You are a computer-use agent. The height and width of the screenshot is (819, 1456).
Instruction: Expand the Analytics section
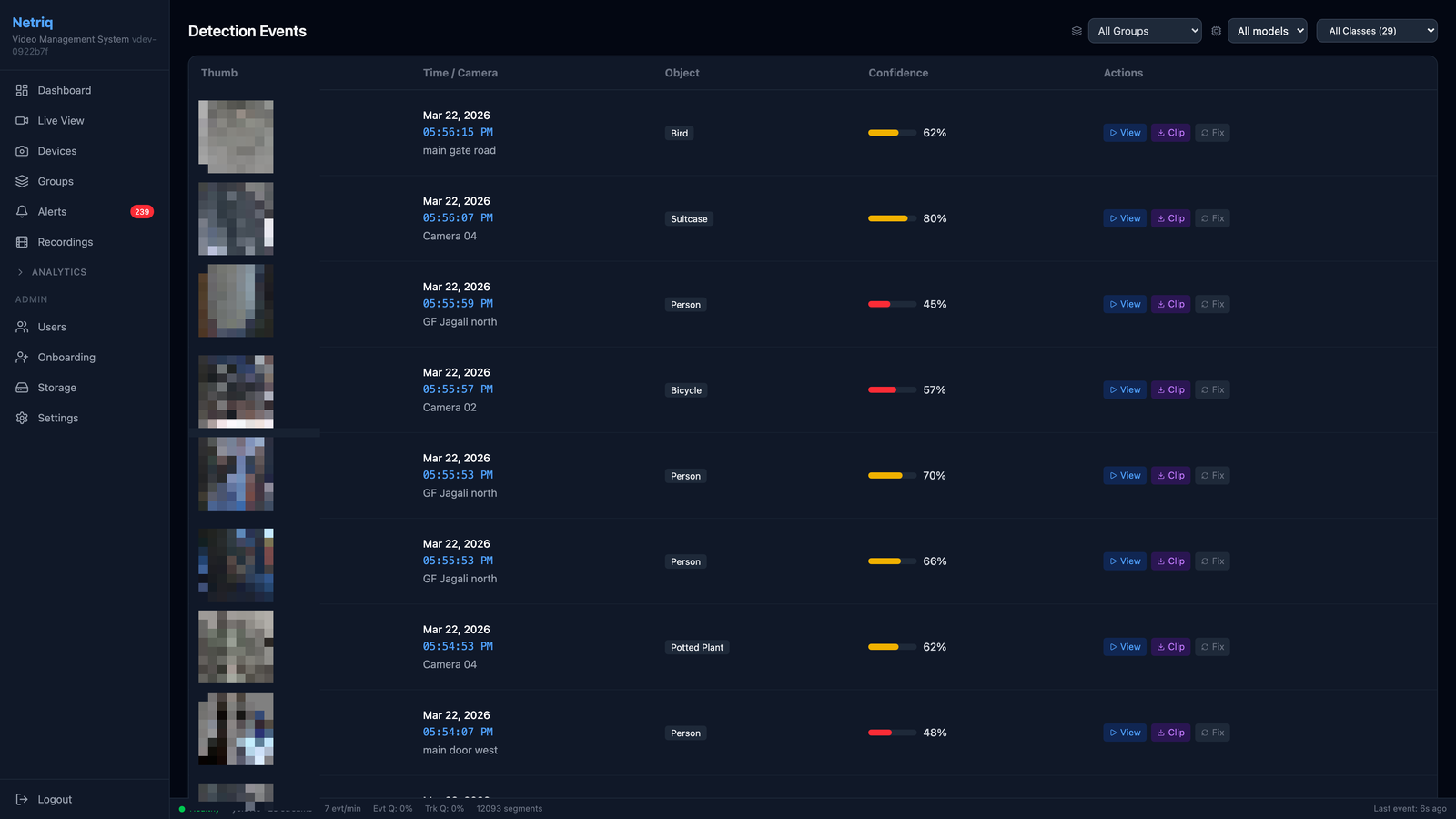tap(52, 272)
